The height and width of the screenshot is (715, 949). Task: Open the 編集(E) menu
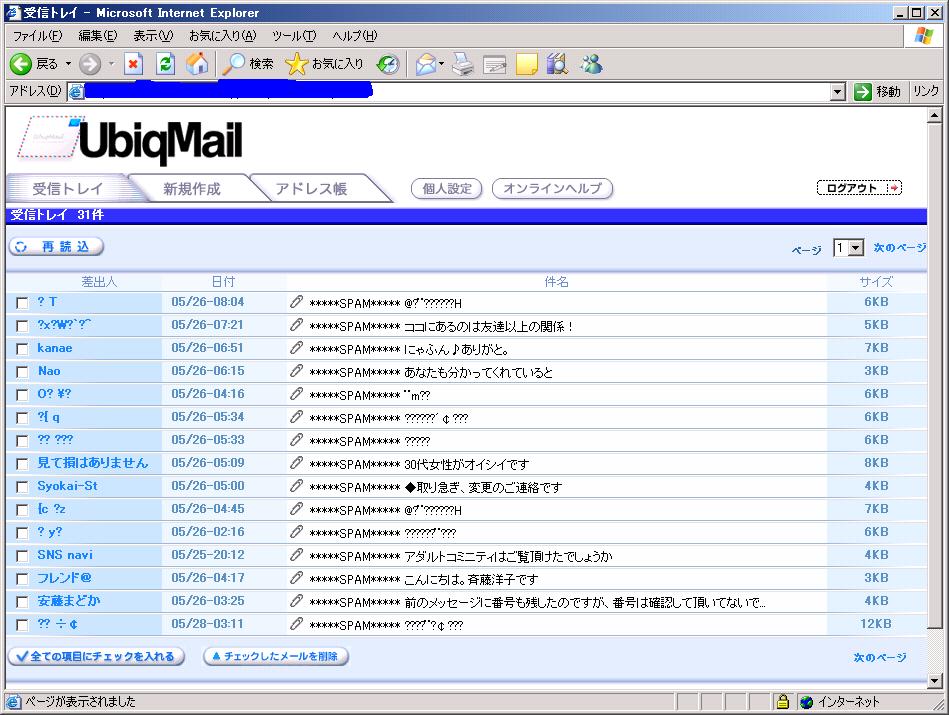coord(97,36)
